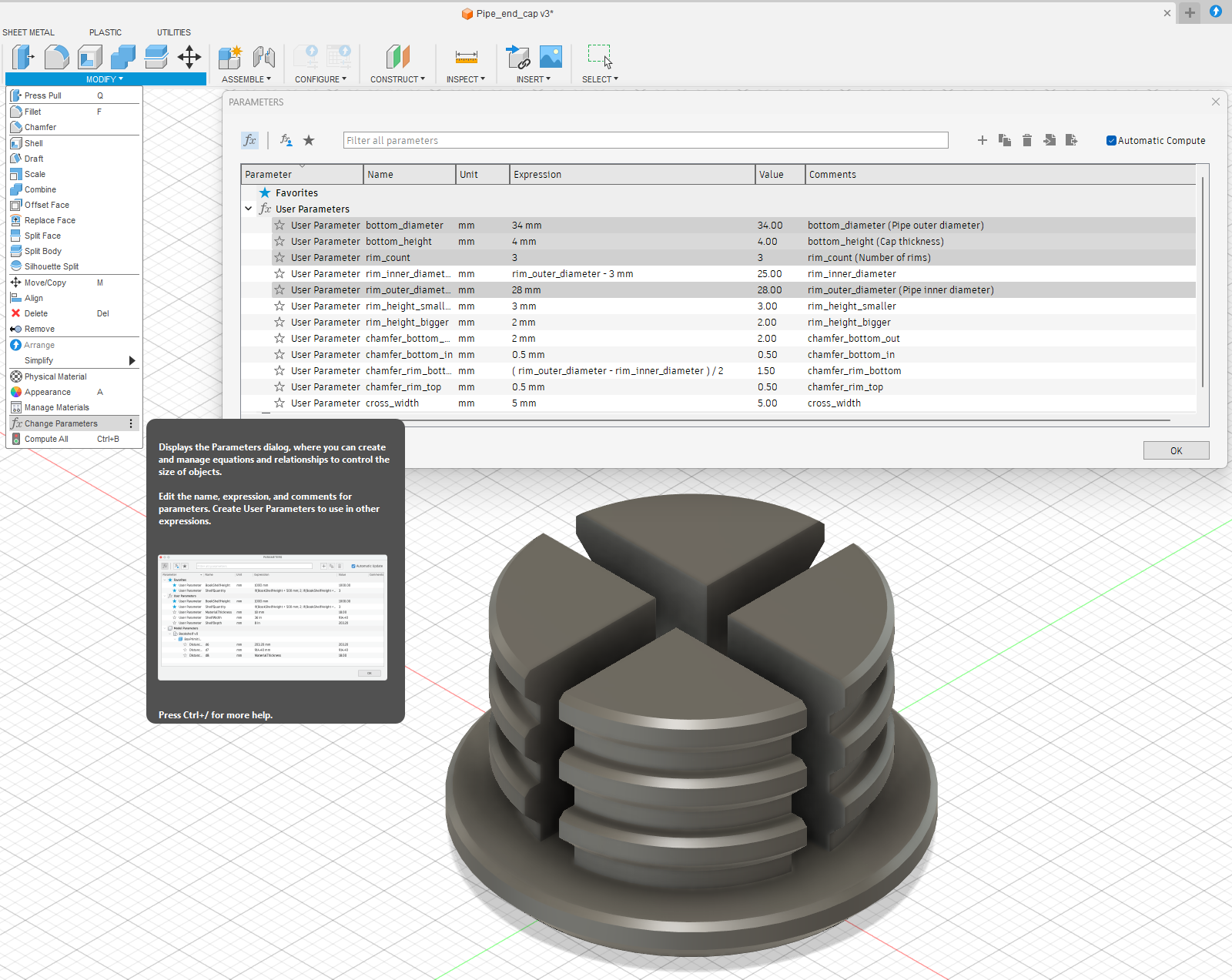Open the CONFIGURE dropdown menu

tap(320, 79)
